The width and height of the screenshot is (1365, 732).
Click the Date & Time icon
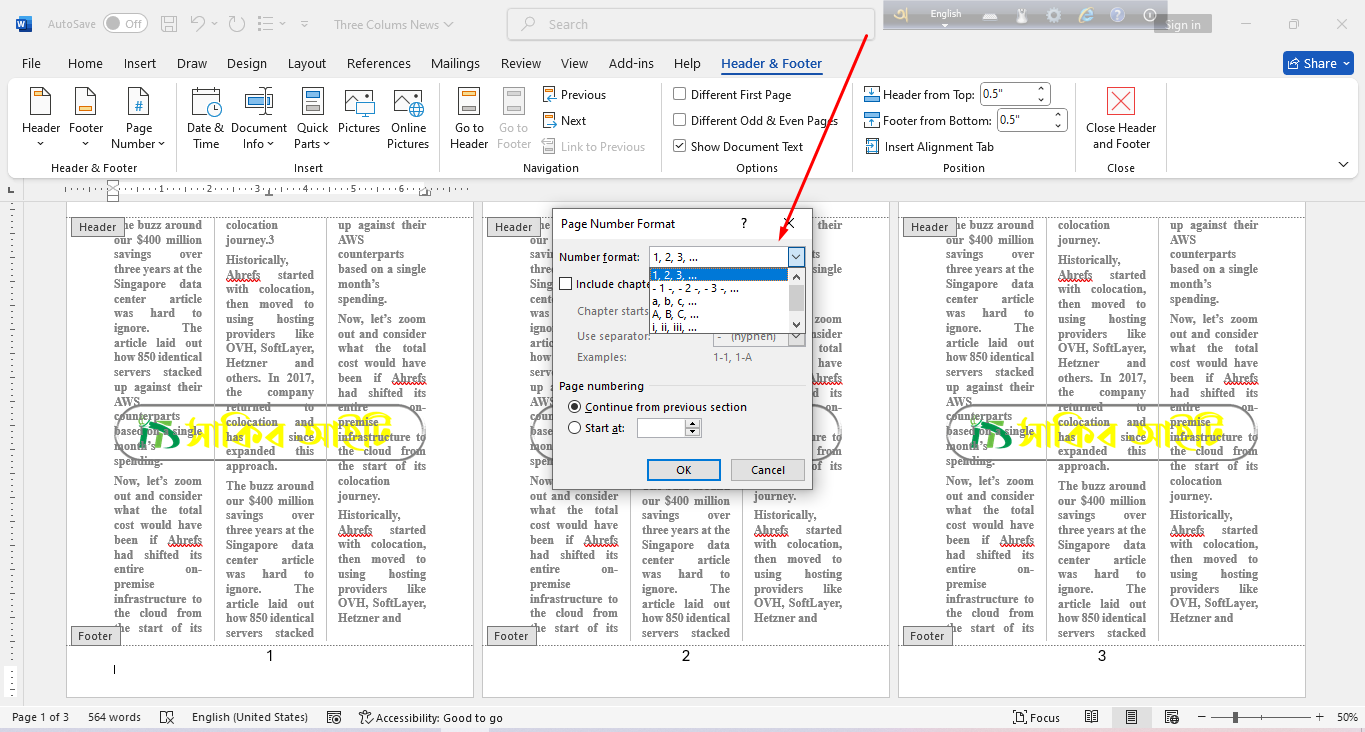[205, 104]
